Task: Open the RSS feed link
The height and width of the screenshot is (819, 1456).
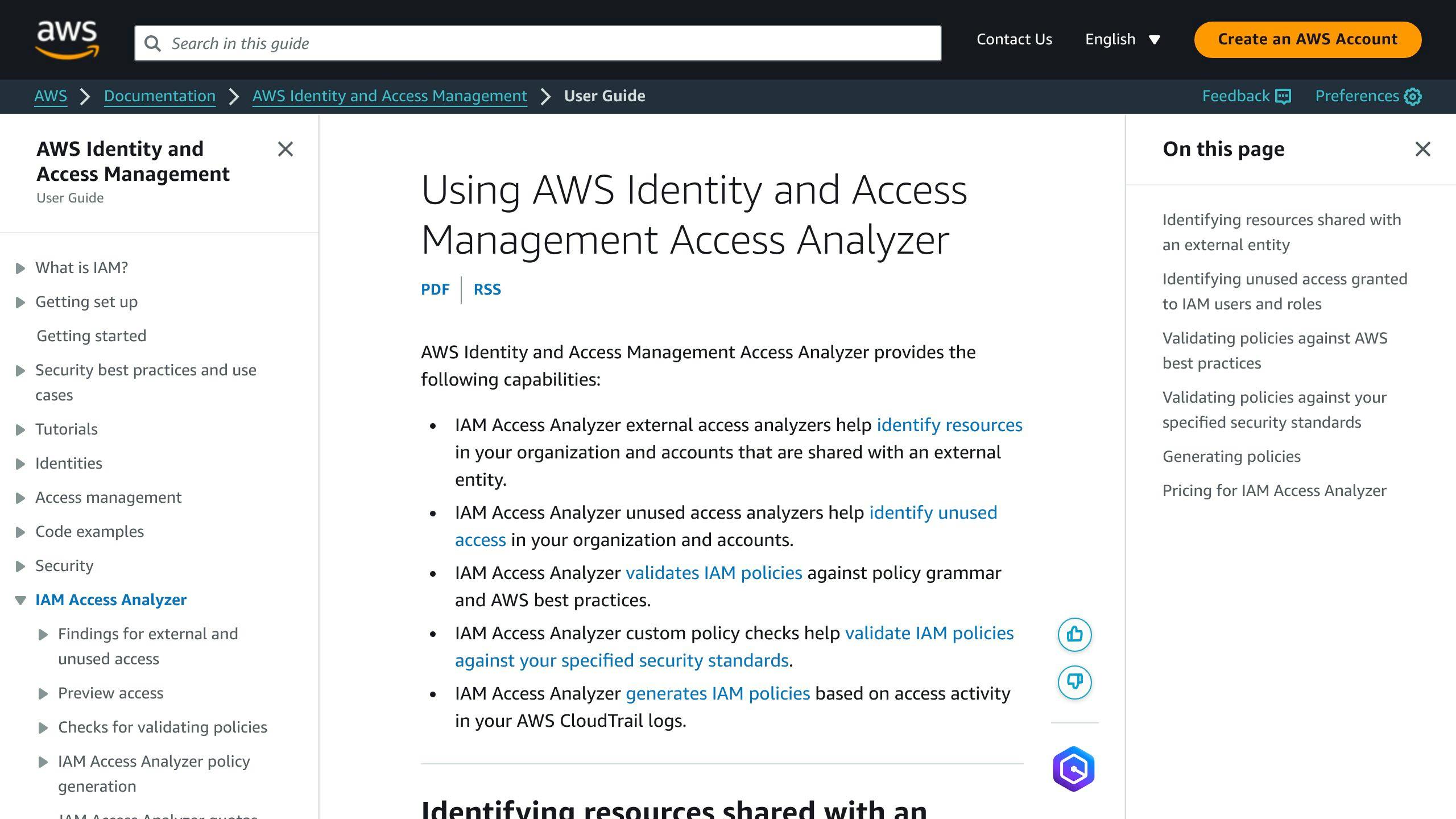Action: pos(487,289)
